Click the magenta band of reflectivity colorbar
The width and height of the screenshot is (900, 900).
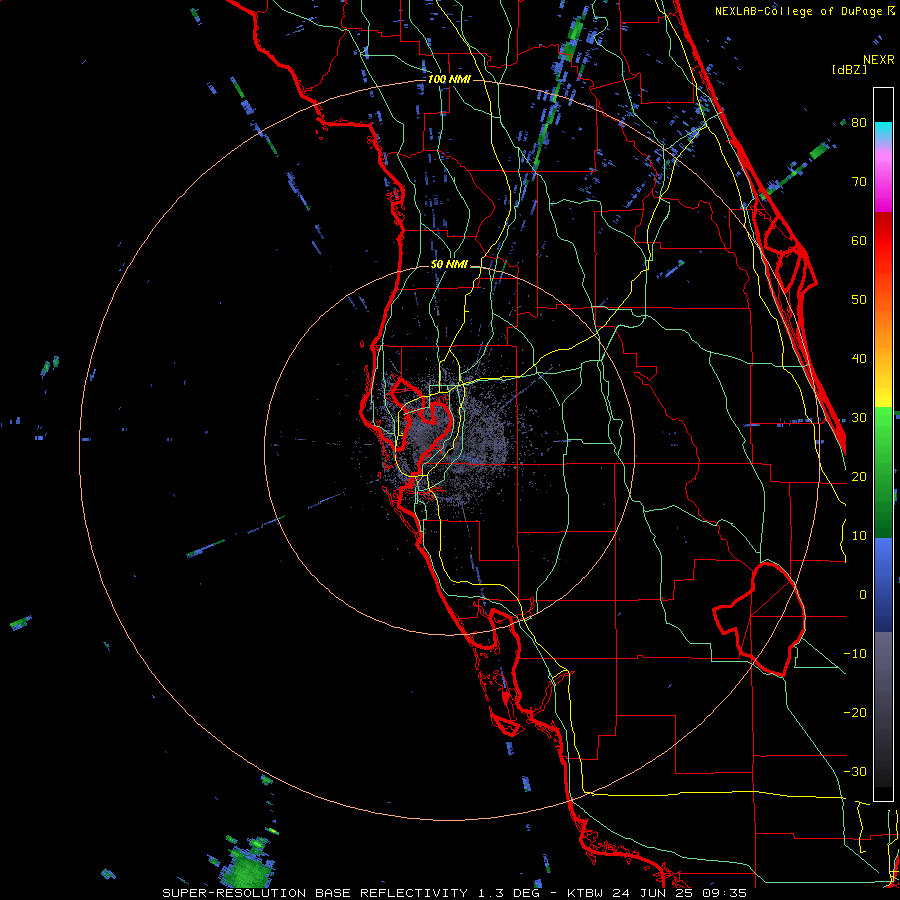tap(883, 181)
